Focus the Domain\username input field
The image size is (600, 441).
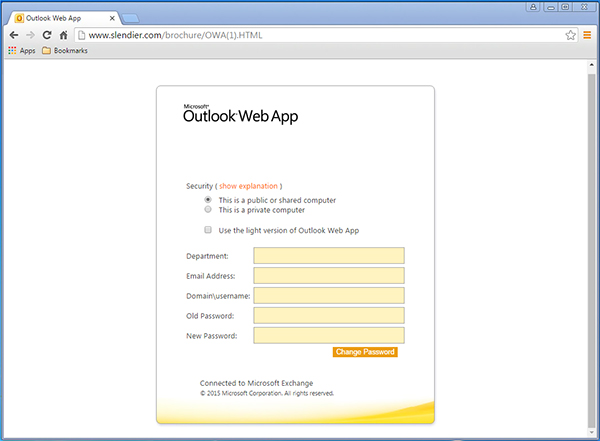329,295
